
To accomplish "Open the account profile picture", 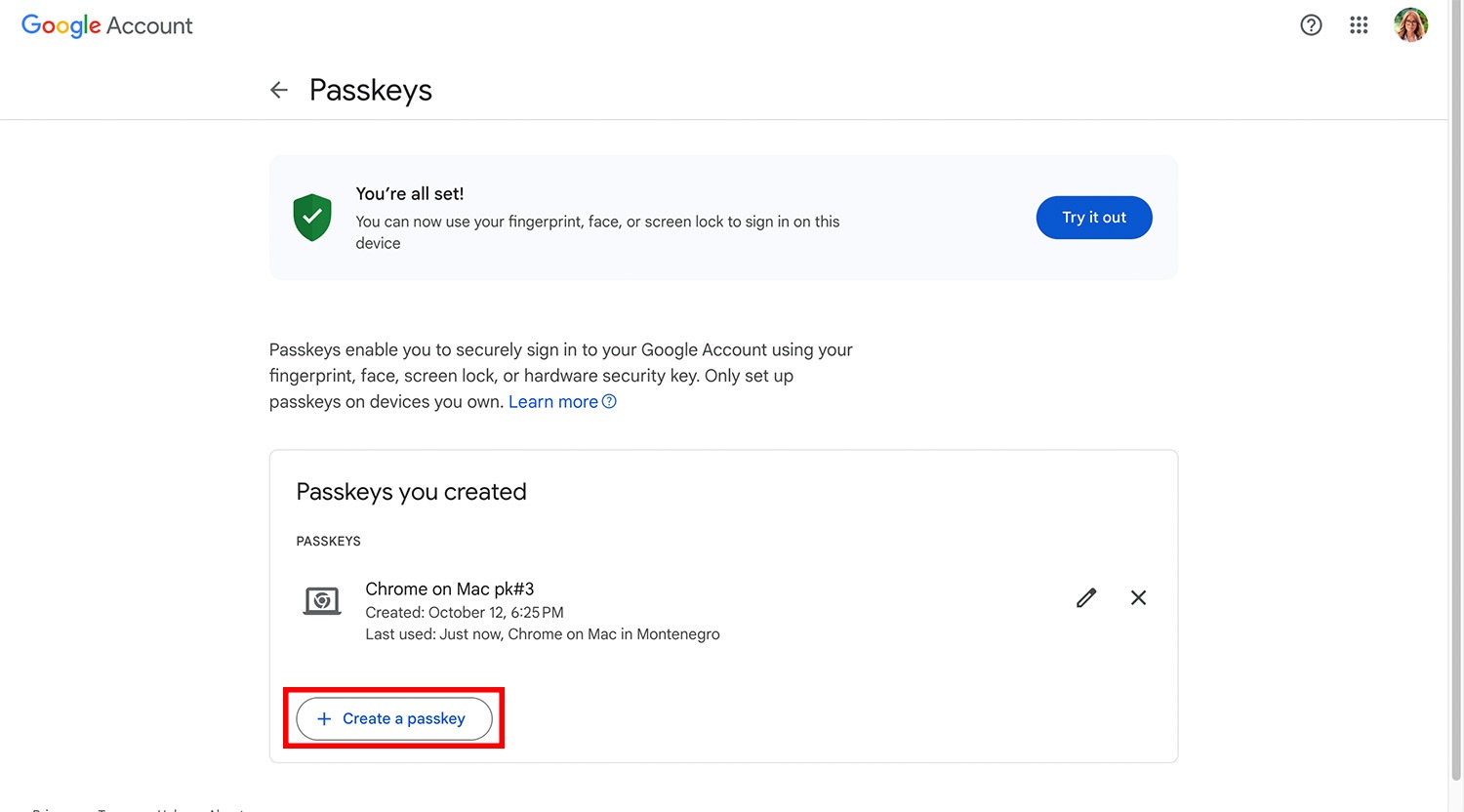I will (1410, 25).
